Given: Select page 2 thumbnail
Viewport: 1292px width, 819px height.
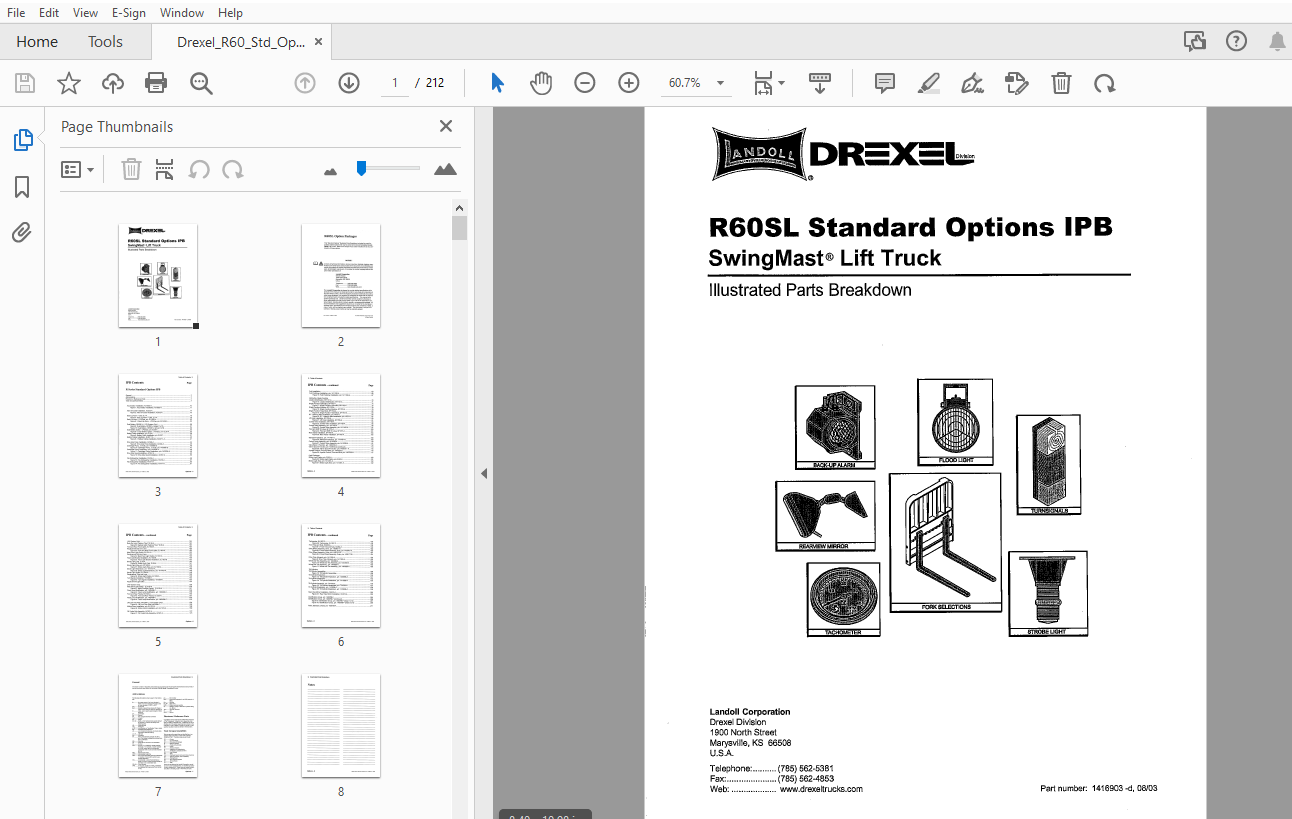Looking at the screenshot, I should point(341,275).
